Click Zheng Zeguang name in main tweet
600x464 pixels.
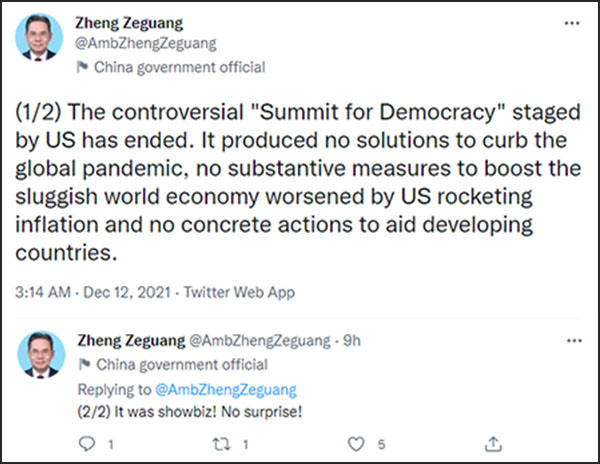pos(129,23)
